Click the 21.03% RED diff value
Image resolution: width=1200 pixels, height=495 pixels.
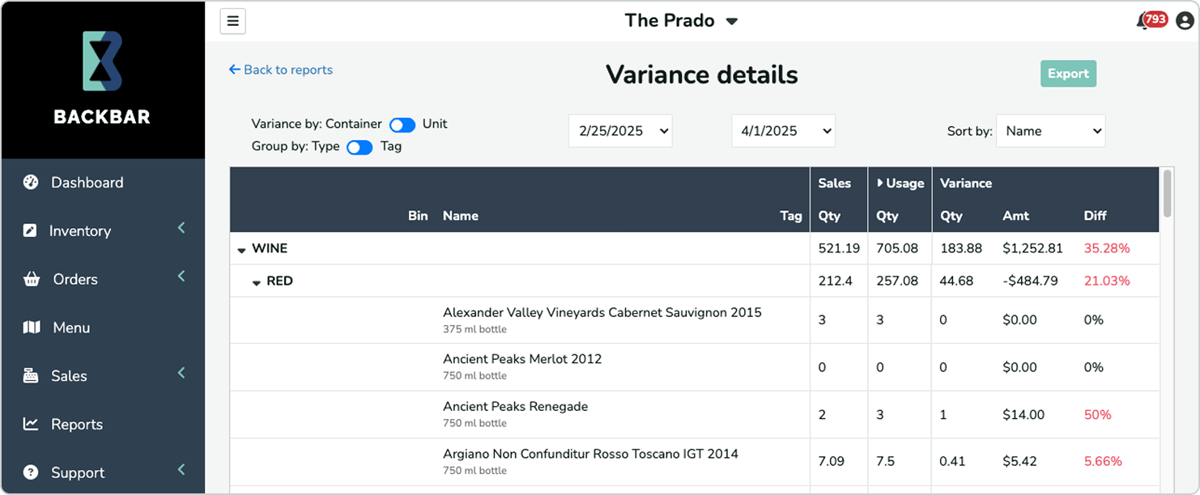coord(1106,281)
